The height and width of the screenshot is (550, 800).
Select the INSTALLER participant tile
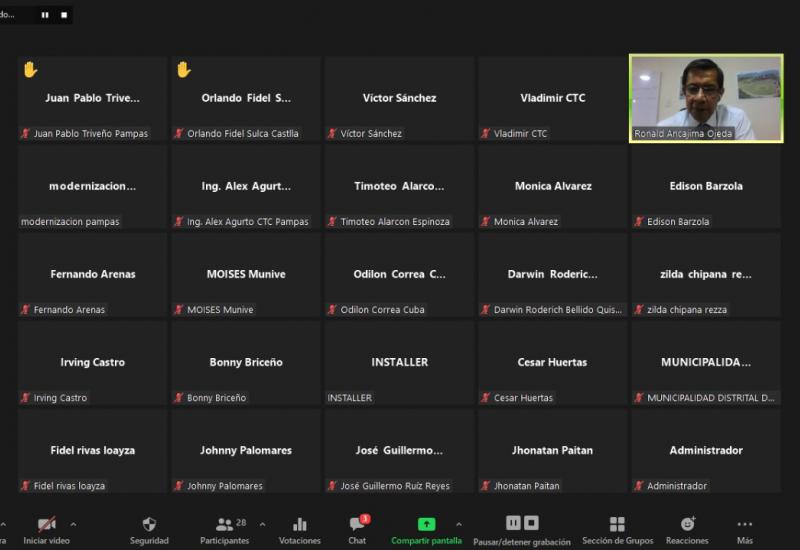coord(399,362)
